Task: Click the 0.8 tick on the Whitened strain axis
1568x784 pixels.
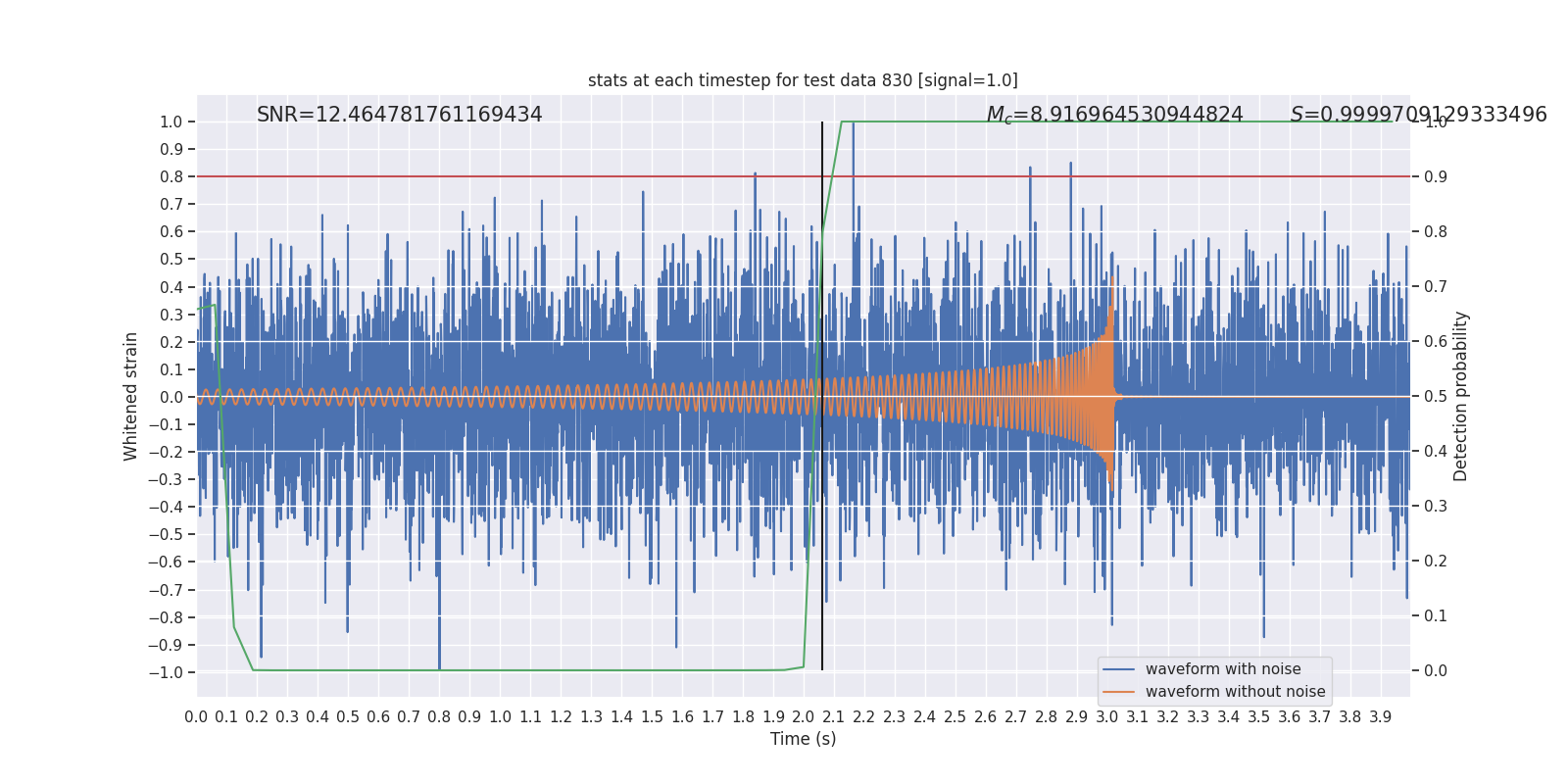Action: [x=171, y=177]
